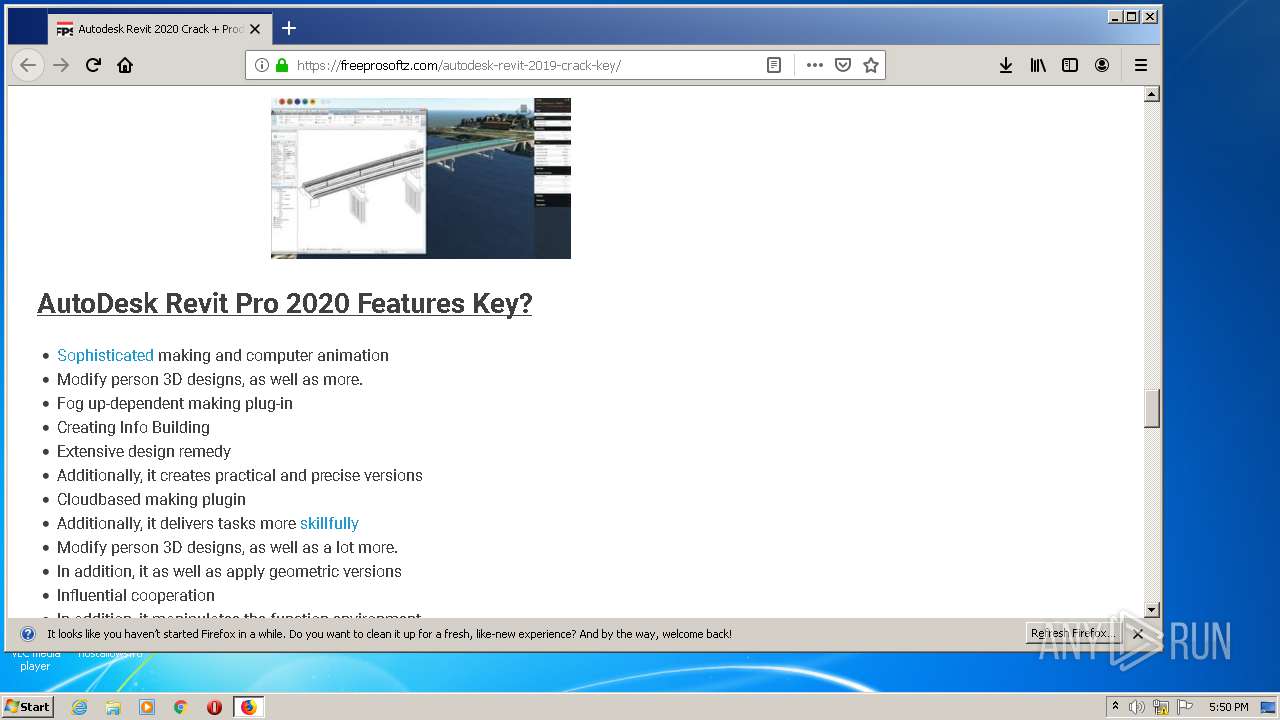Bookmark this page with the star

click(x=871, y=65)
